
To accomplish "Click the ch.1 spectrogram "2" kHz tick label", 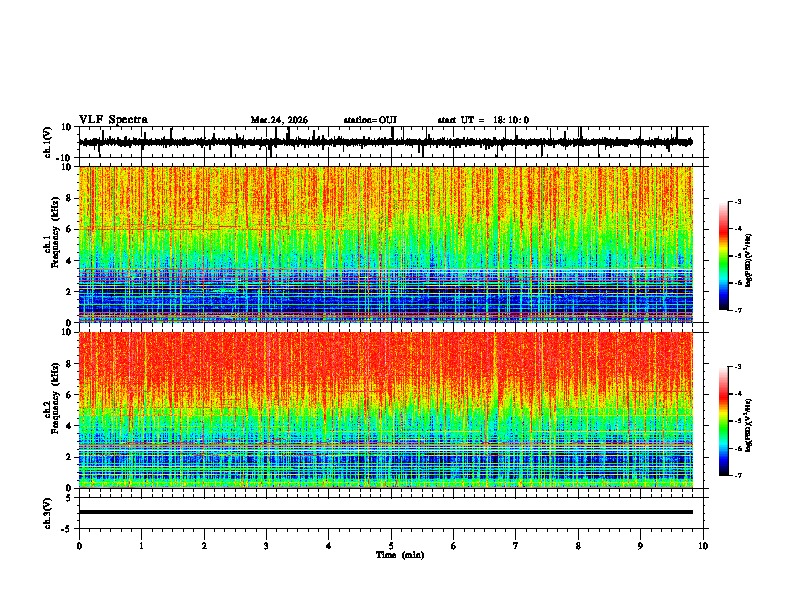I will coord(70,291).
